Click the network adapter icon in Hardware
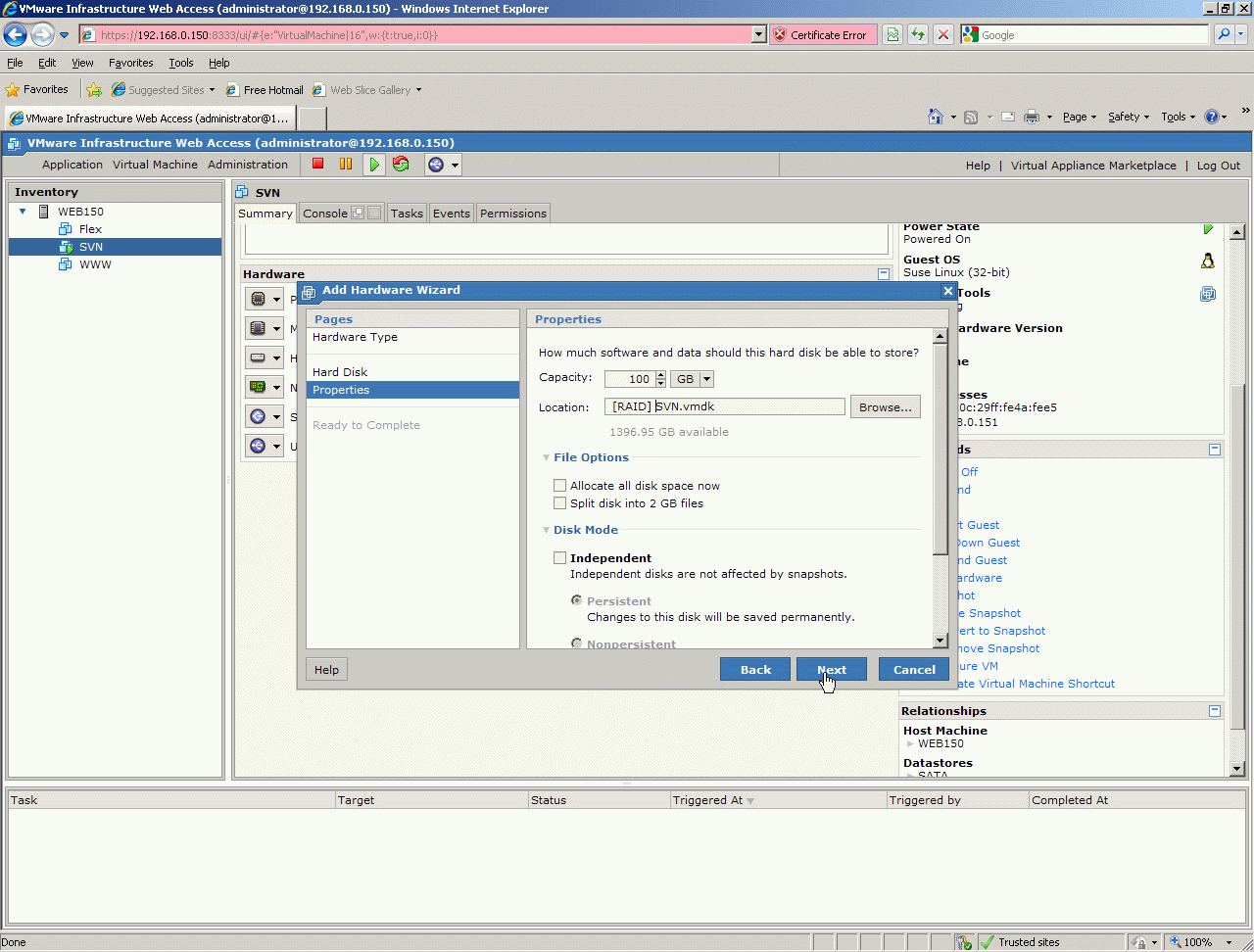Screen dimensions: 1254x952 point(258,387)
